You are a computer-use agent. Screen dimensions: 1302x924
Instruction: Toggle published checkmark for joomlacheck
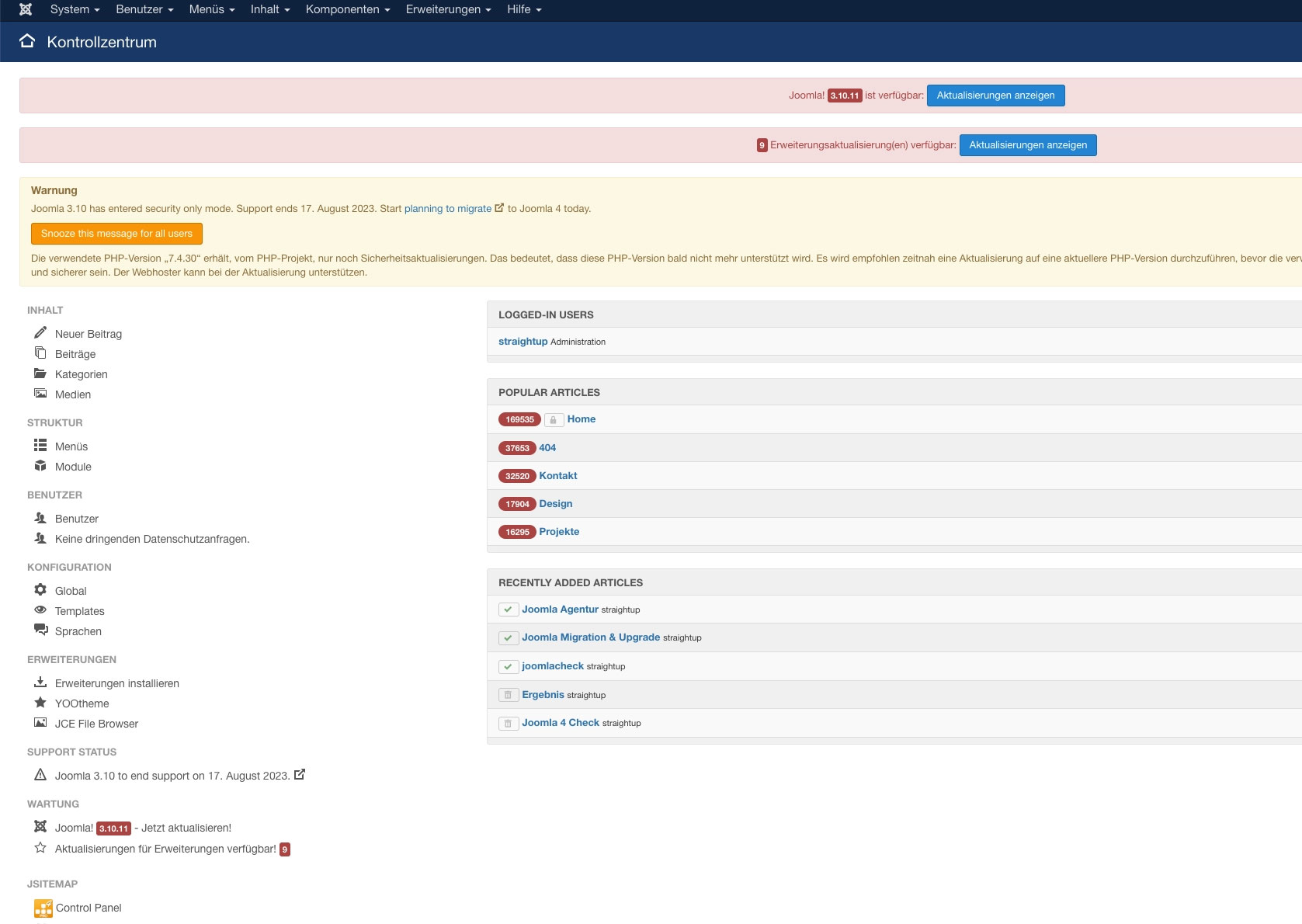(509, 666)
